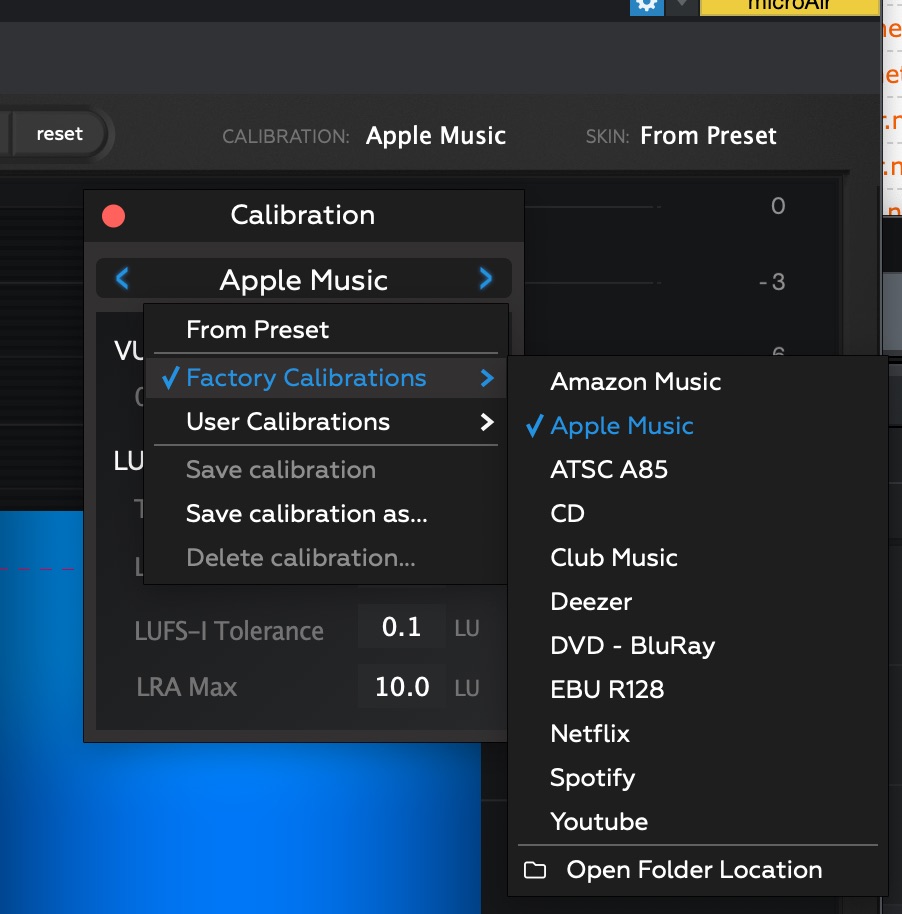Click the blue gear settings icon
Viewport: 902px width, 914px height.
point(647,5)
